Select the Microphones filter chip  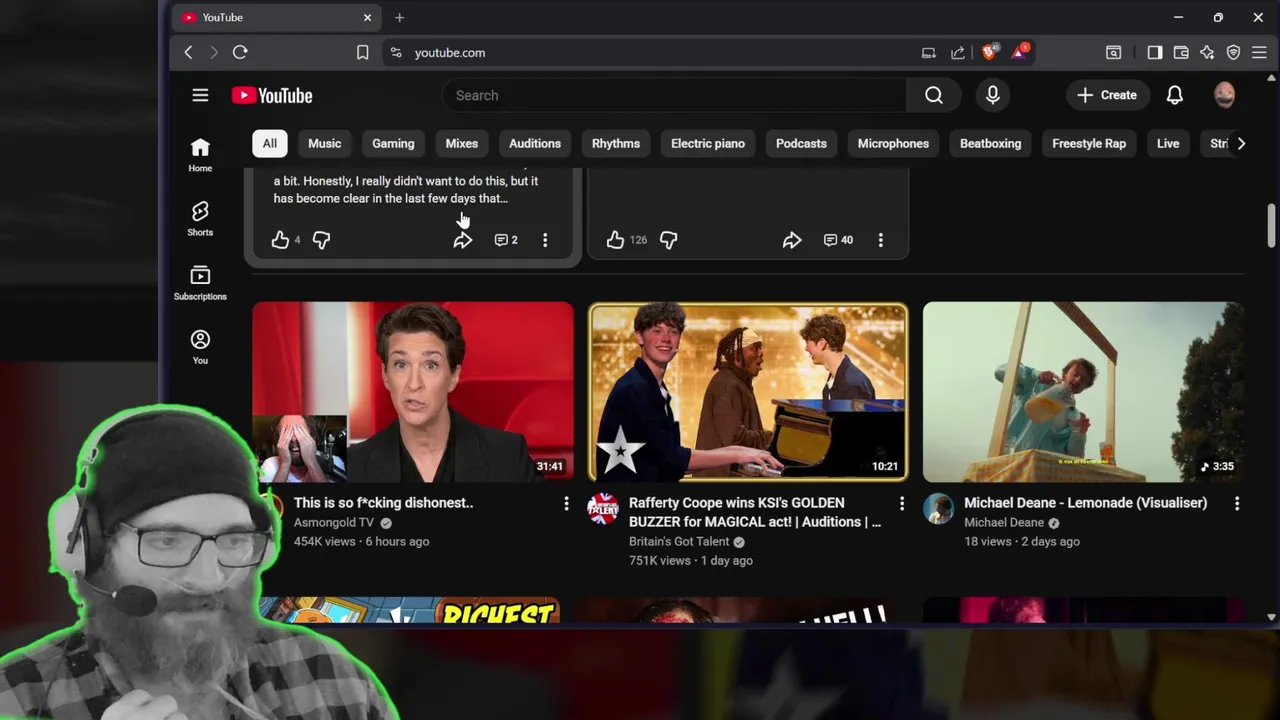(x=893, y=143)
